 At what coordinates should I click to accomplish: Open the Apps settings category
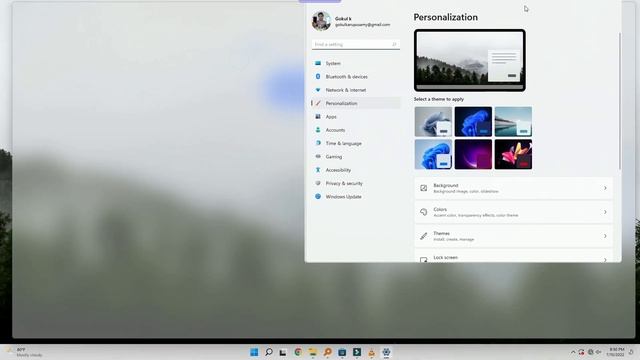356,117
